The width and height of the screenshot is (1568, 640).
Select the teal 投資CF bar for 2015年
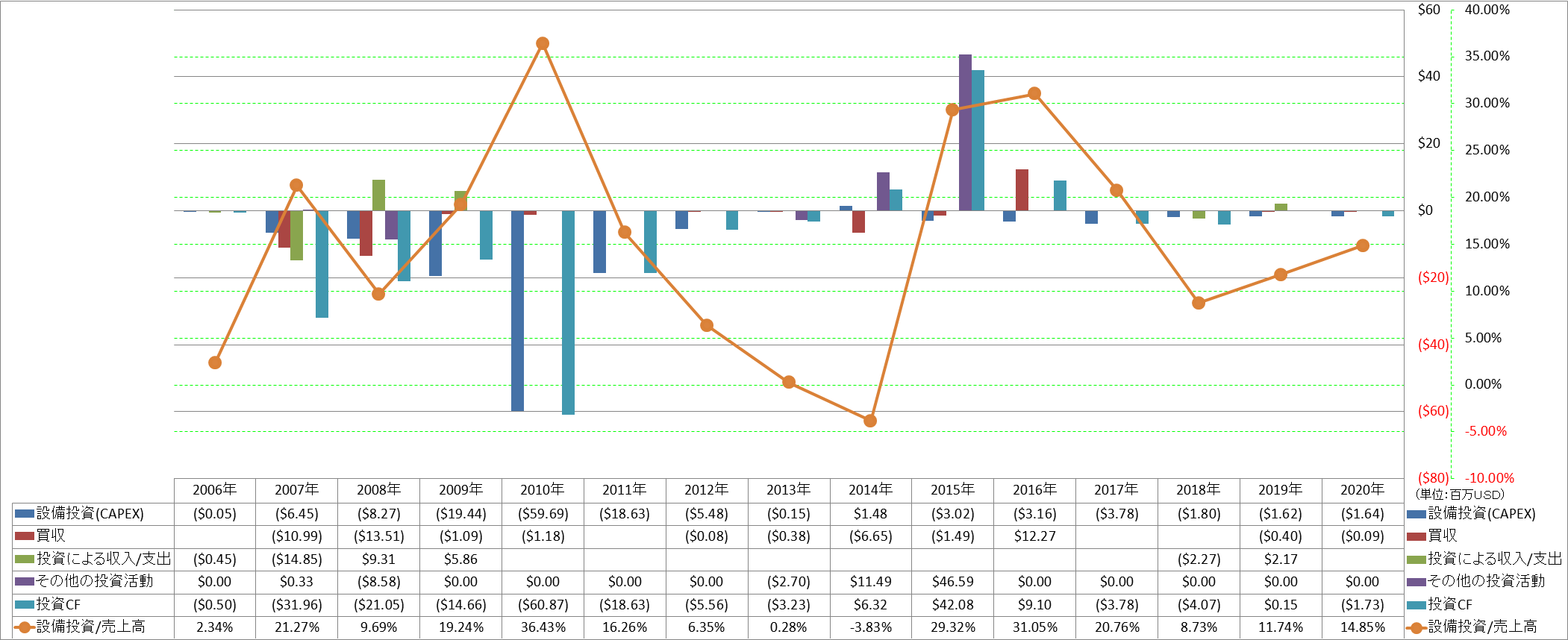[978, 140]
